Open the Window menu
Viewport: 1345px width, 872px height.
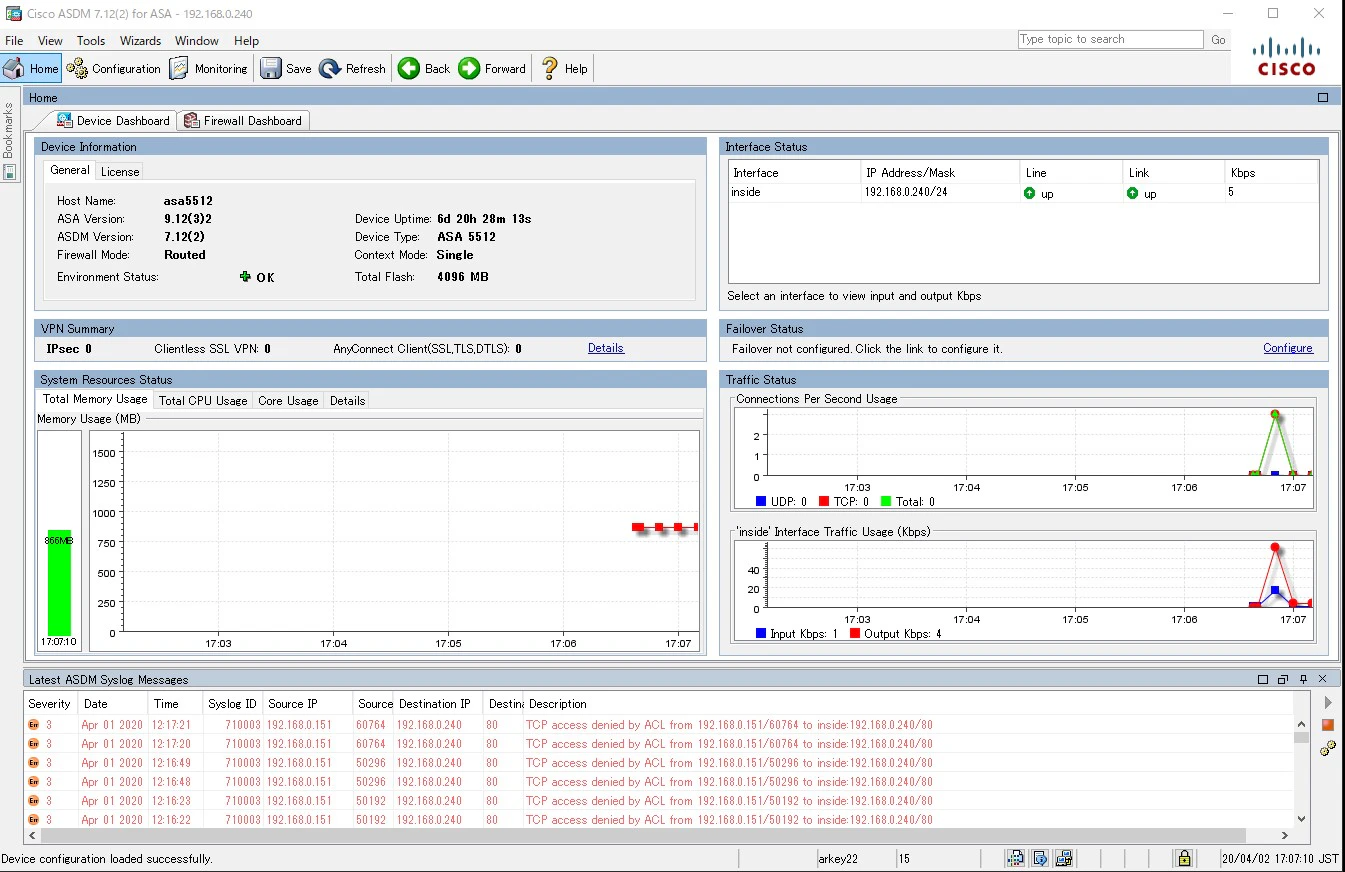pos(197,41)
